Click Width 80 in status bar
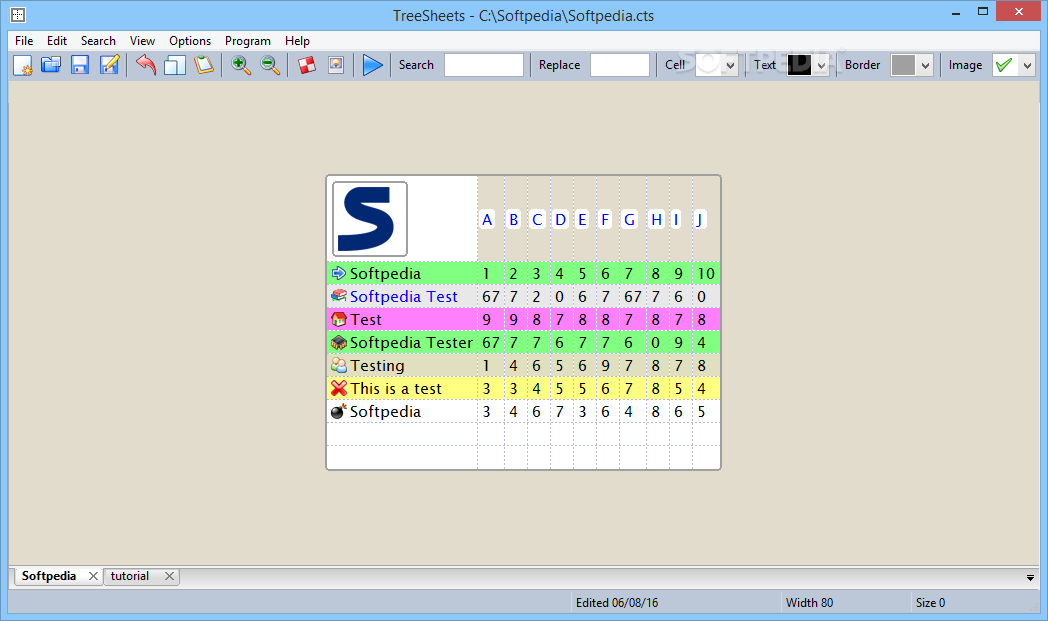This screenshot has height=621, width=1048. (x=809, y=602)
